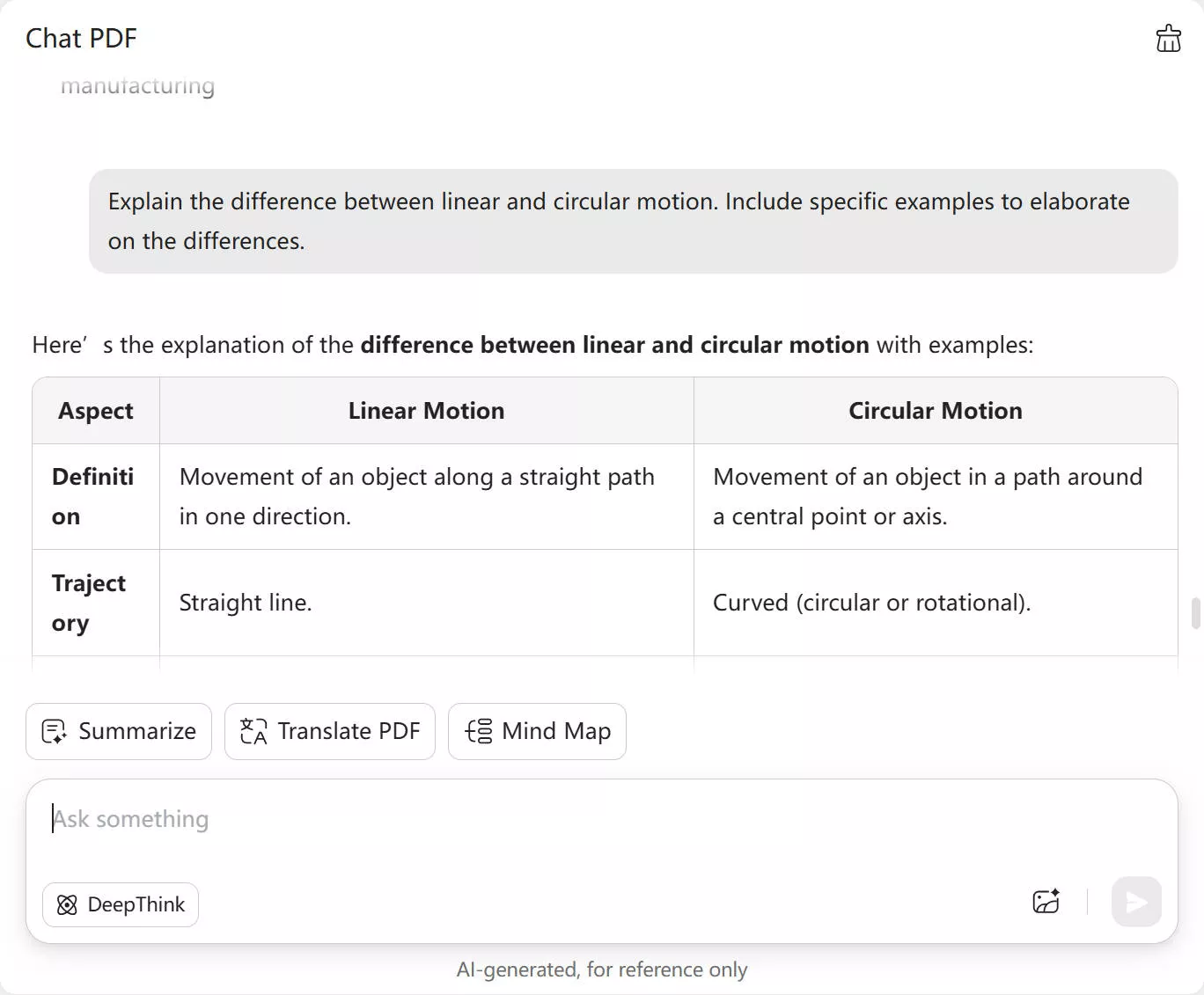Click the edit icon inside Summarize button

pyautogui.click(x=54, y=731)
